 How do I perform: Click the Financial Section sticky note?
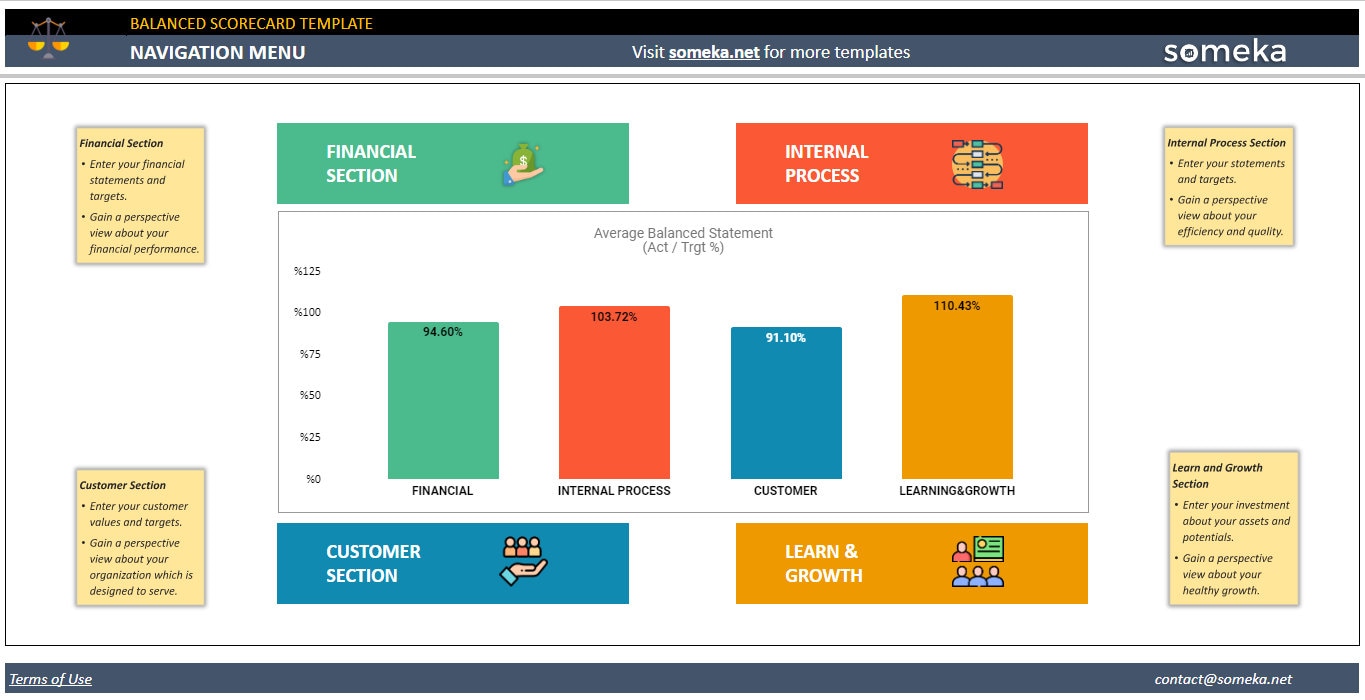pyautogui.click(x=139, y=195)
